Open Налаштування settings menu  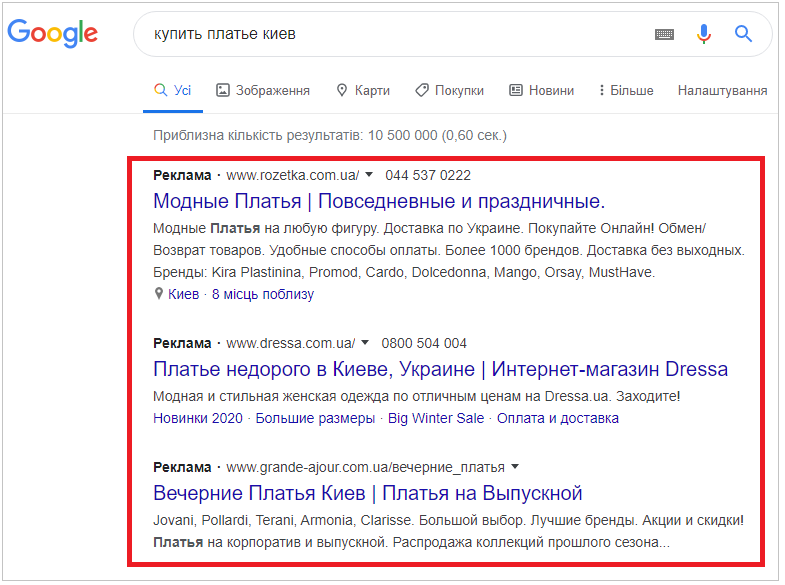(722, 91)
